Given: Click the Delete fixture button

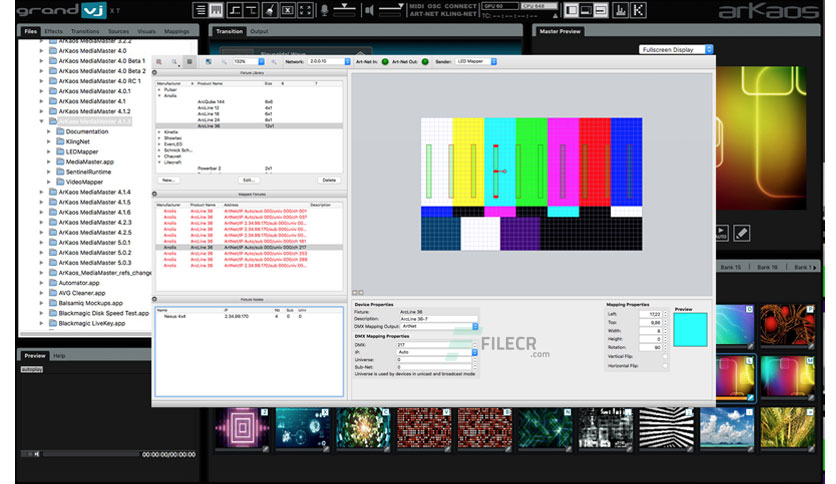Looking at the screenshot, I should [329, 180].
